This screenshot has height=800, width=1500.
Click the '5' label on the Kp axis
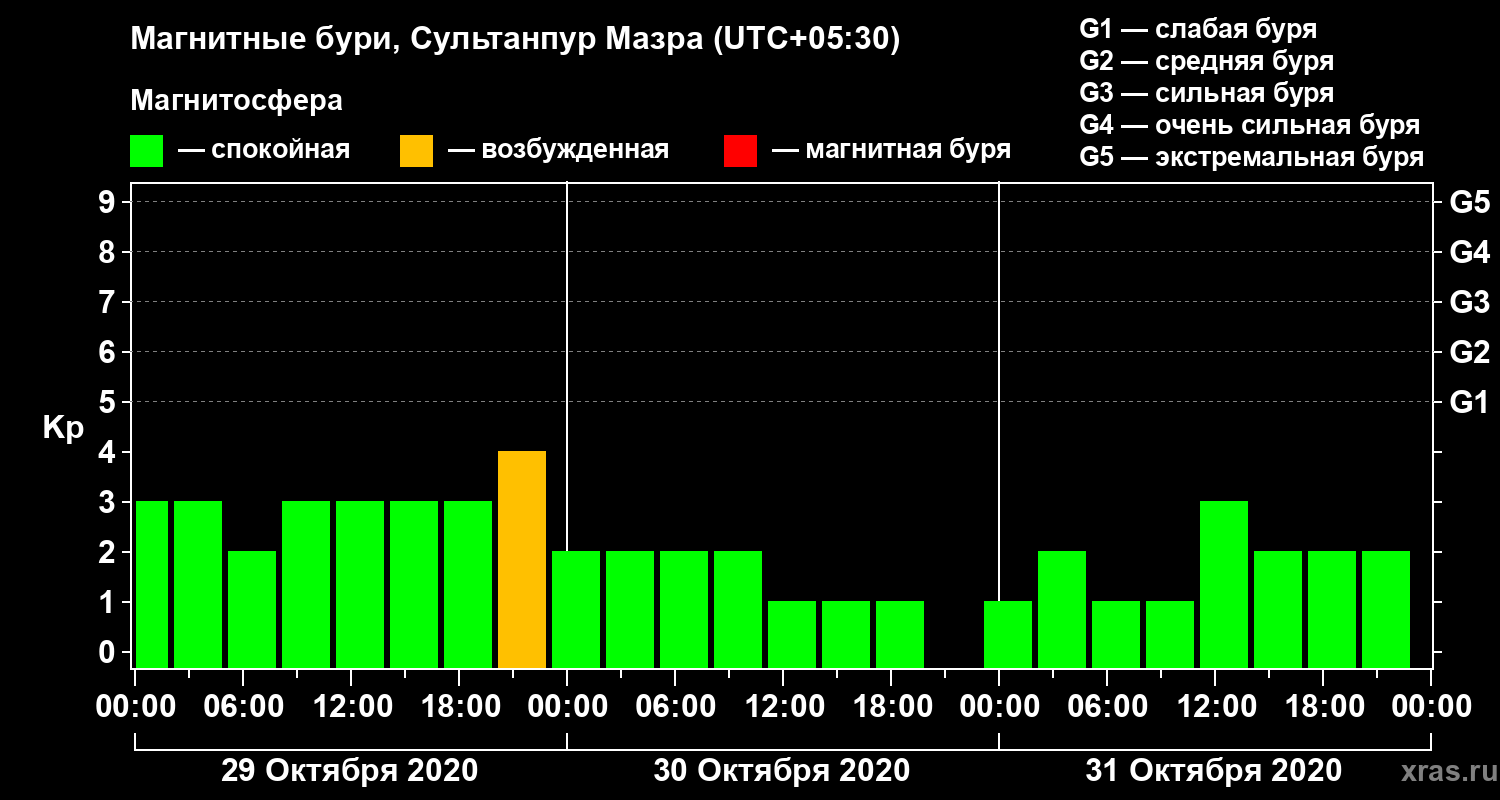109,402
